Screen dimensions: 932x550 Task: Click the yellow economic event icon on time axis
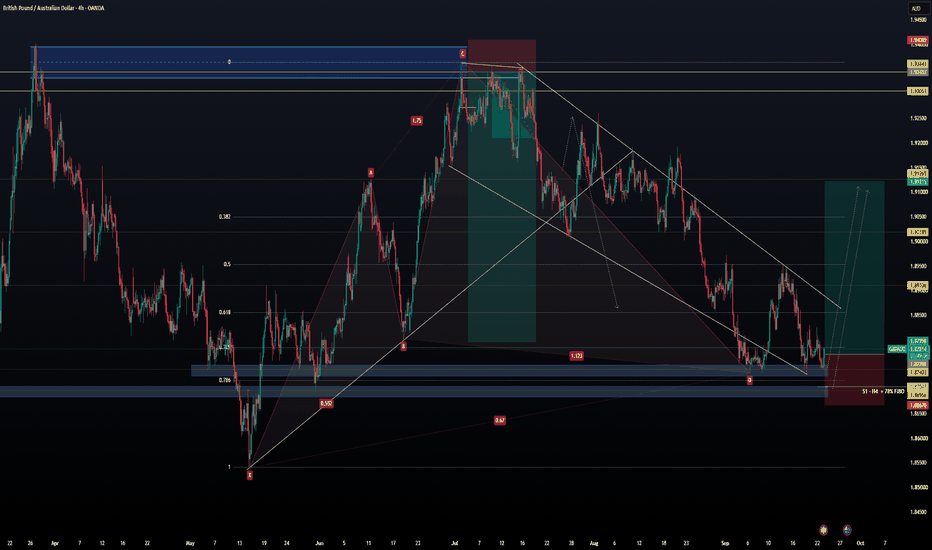click(823, 529)
